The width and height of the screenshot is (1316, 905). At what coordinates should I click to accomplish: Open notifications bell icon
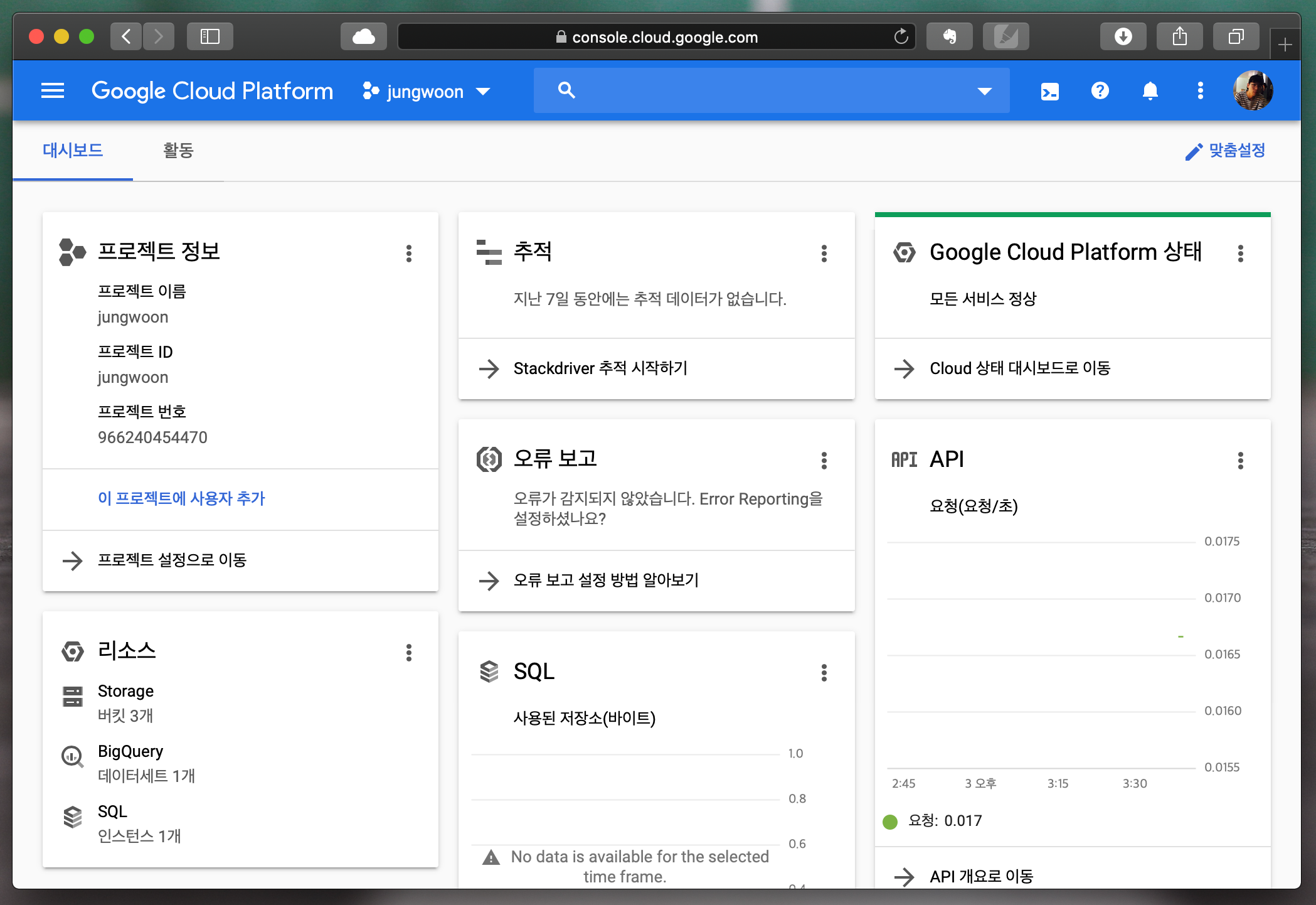1150,91
